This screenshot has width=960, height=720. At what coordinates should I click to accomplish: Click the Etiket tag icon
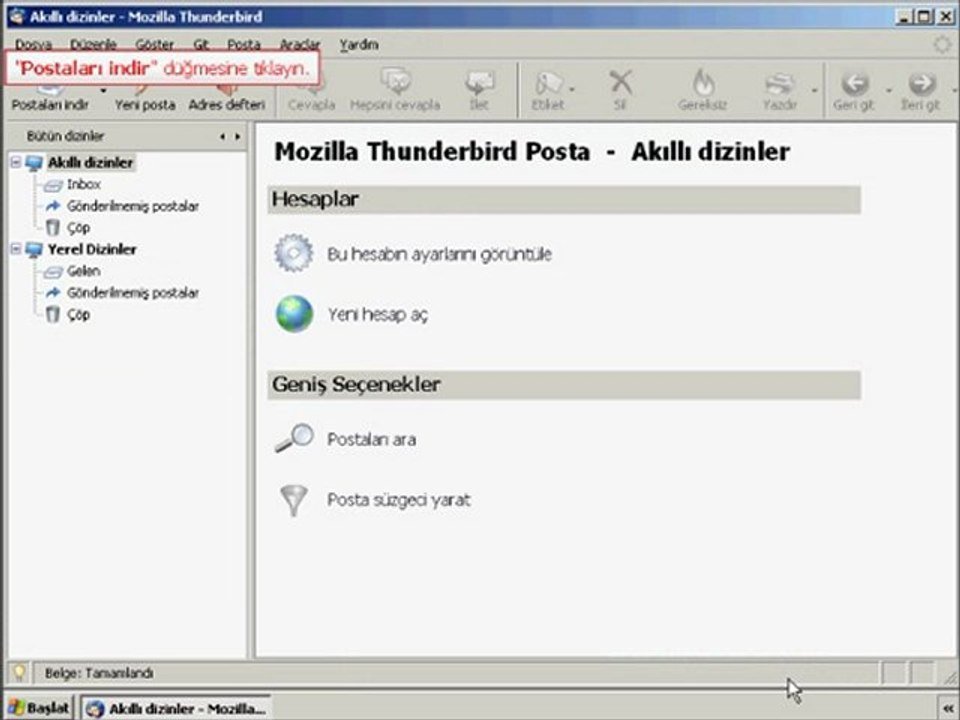coord(547,91)
